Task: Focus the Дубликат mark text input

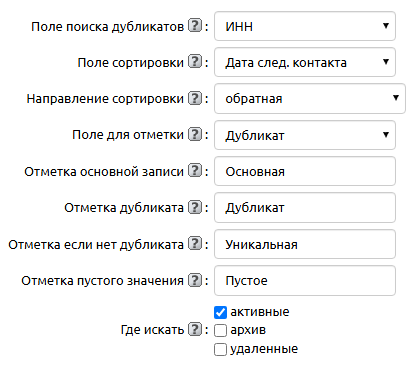Action: click(305, 208)
